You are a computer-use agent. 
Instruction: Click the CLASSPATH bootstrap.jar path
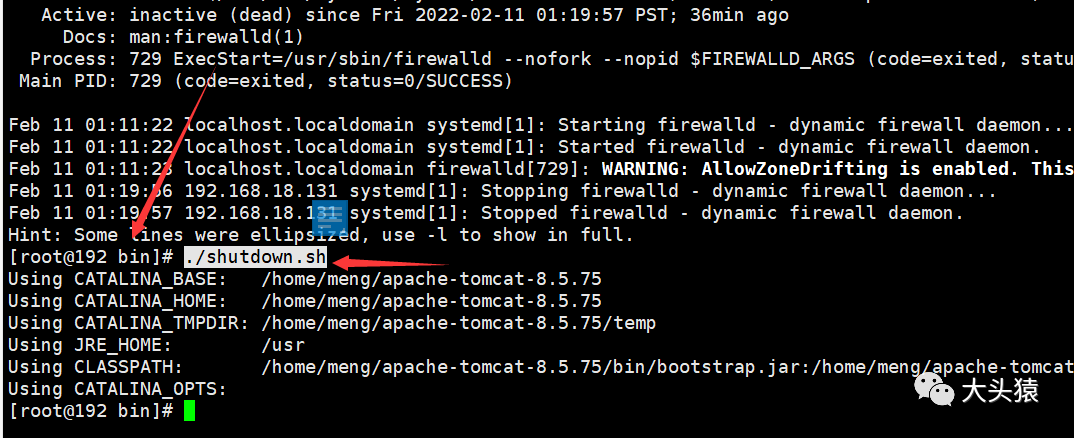point(667,367)
